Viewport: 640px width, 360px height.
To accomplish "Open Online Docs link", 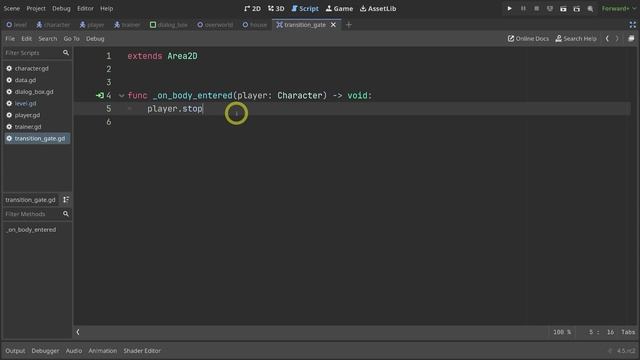I will (x=528, y=38).
